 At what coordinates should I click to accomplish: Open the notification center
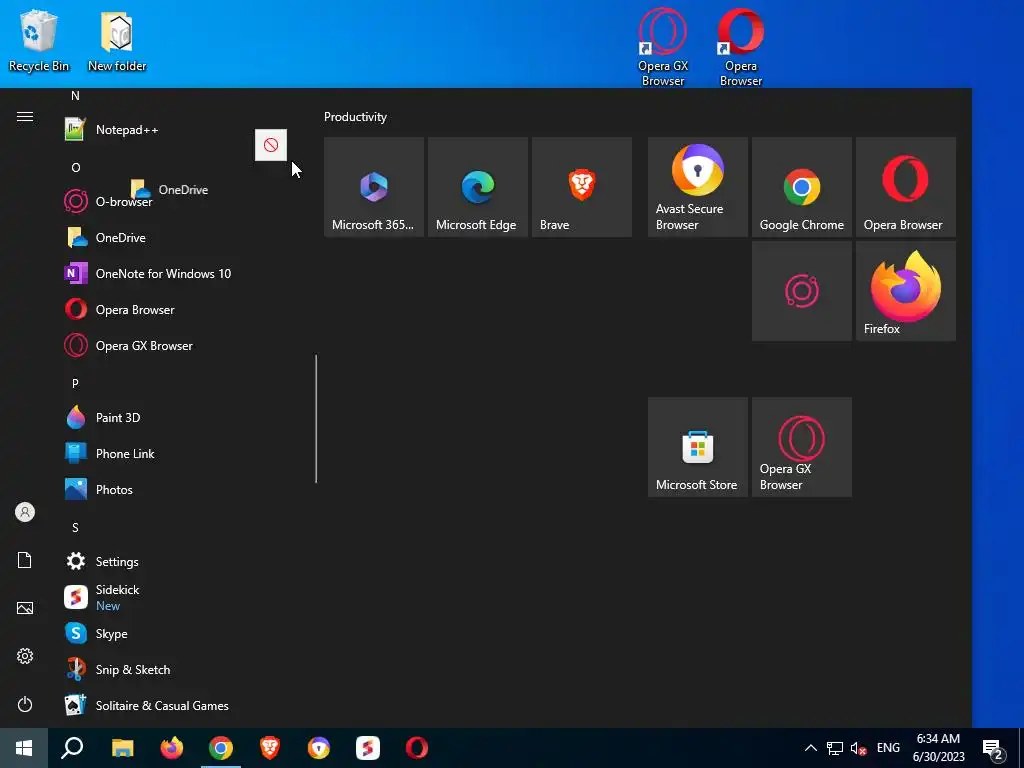[x=993, y=748]
